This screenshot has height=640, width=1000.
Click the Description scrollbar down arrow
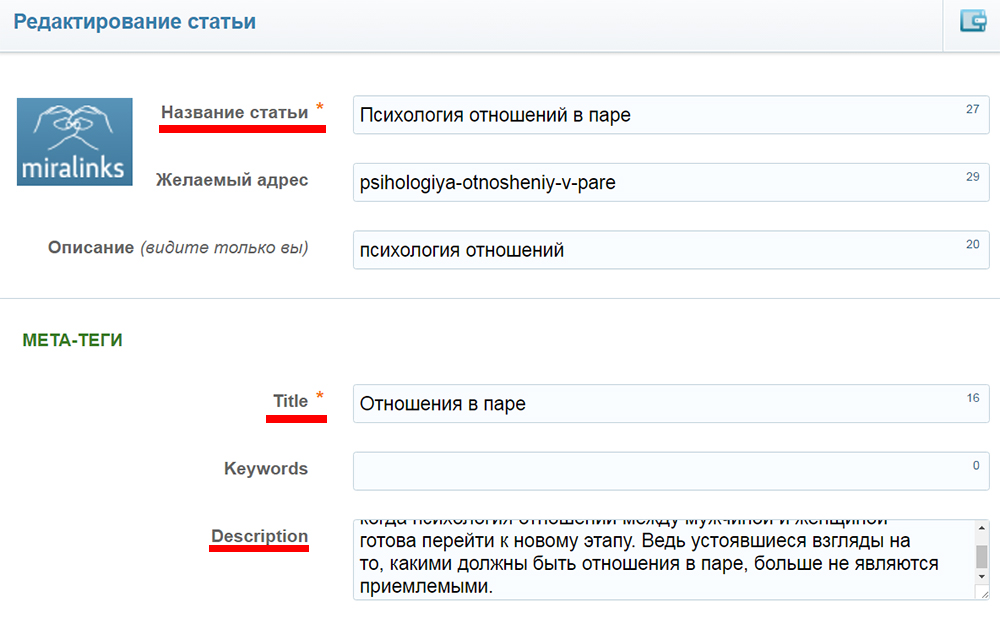981,577
